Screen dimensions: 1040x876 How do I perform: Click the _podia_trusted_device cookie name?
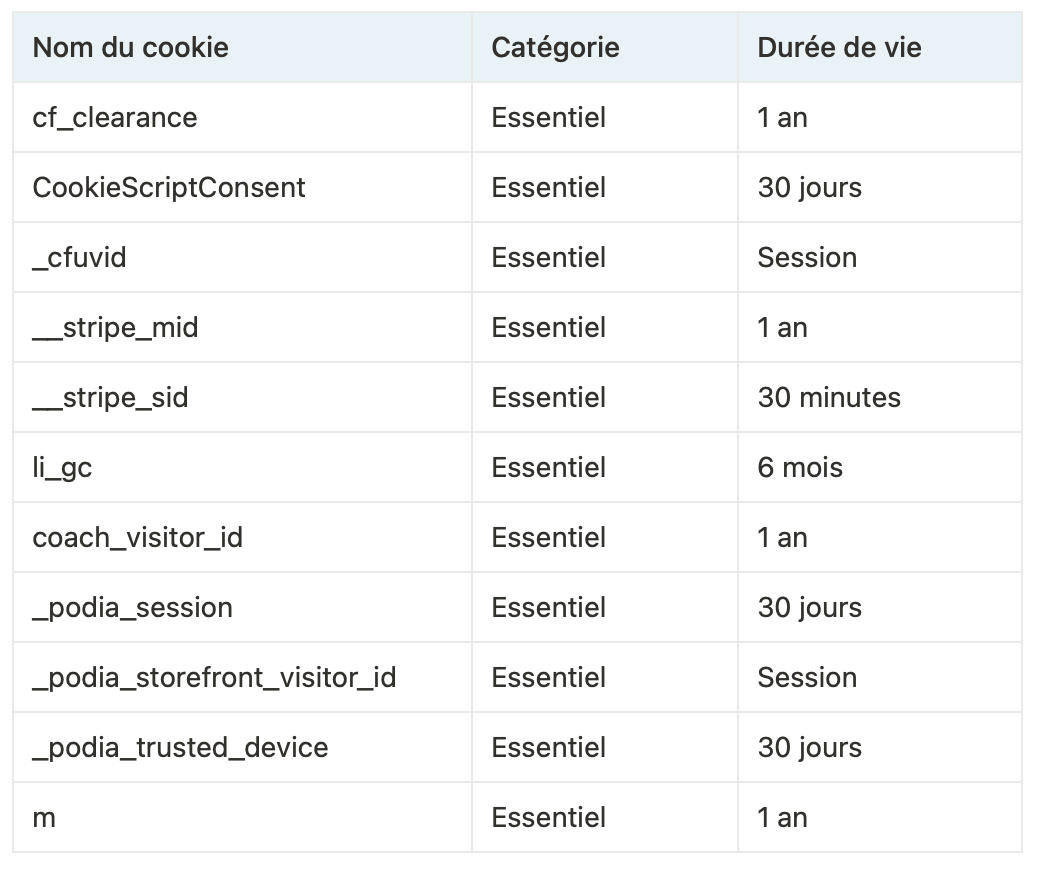click(180, 747)
